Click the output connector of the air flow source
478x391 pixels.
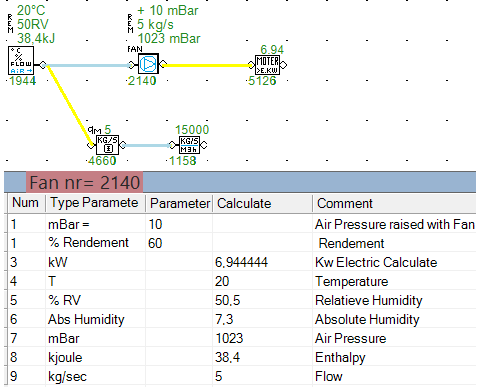(43, 65)
